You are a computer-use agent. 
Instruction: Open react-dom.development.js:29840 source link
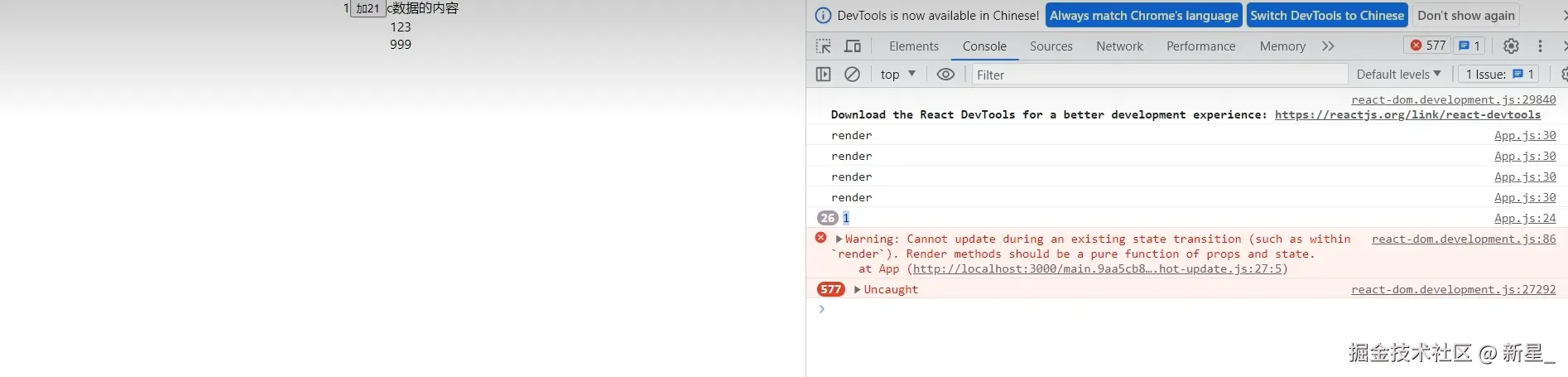point(1454,99)
